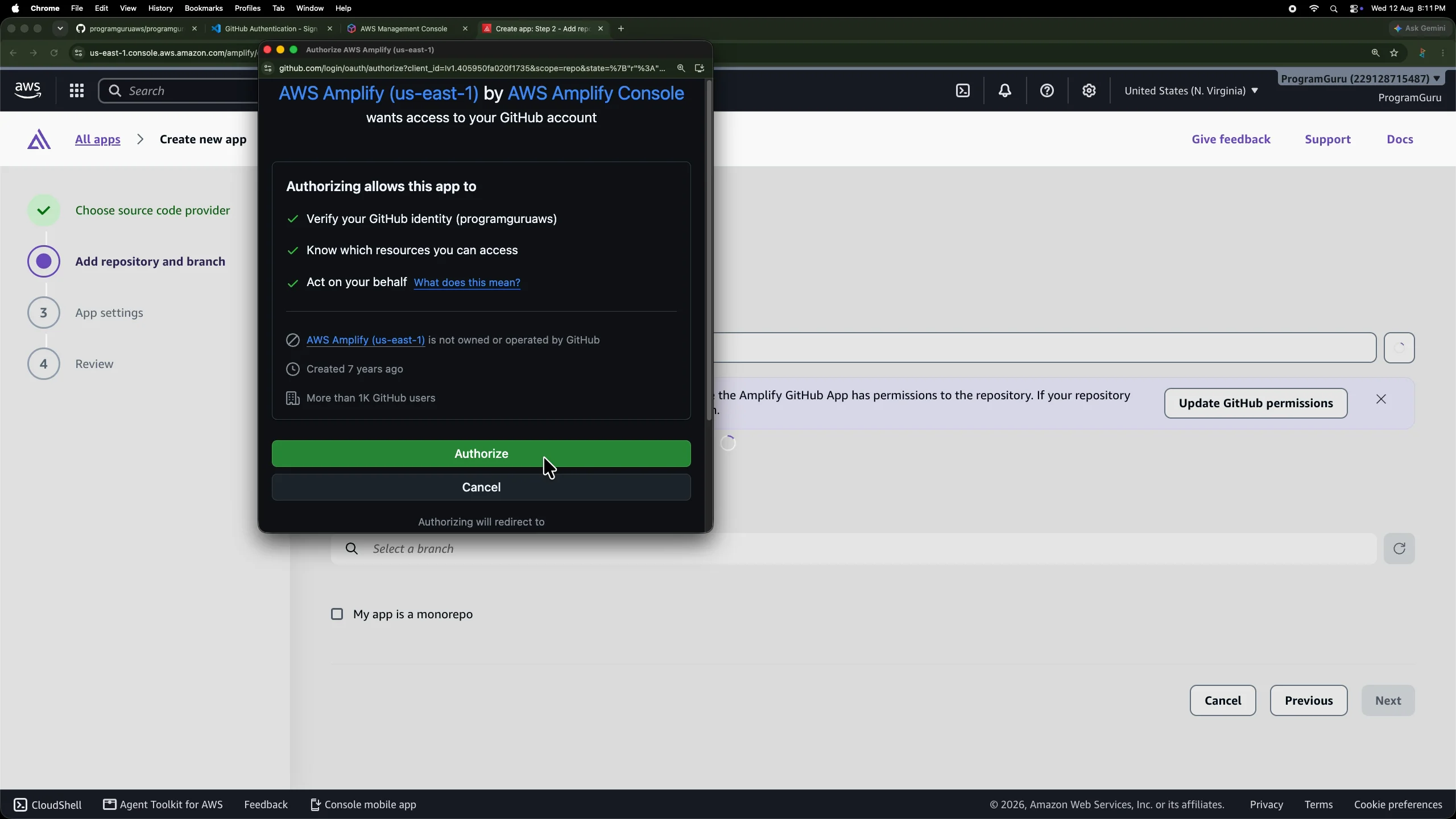Go to All apps breadcrumb

[x=98, y=139]
